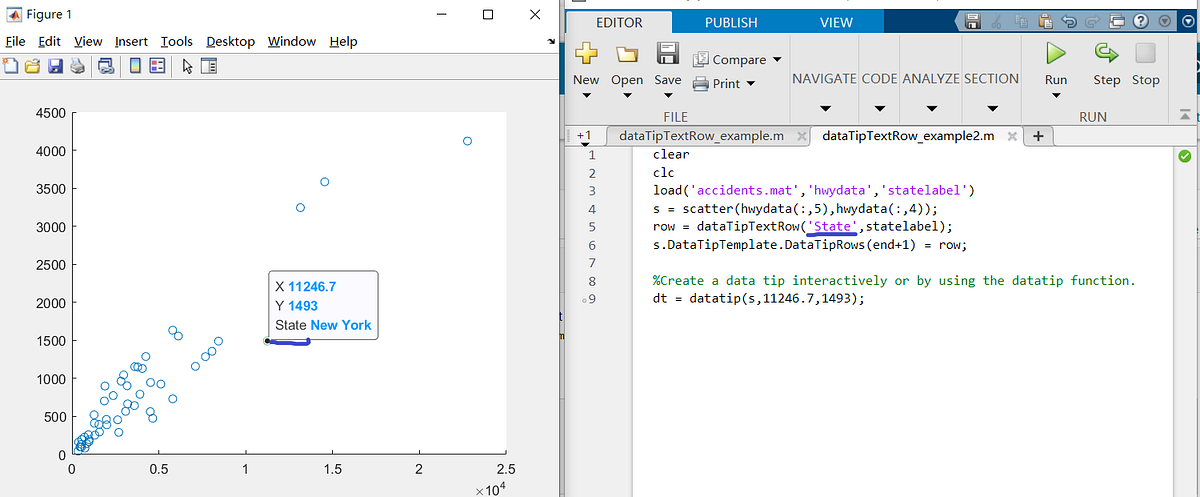
Task: Run the script with green Run arrow
Action: 1056,53
